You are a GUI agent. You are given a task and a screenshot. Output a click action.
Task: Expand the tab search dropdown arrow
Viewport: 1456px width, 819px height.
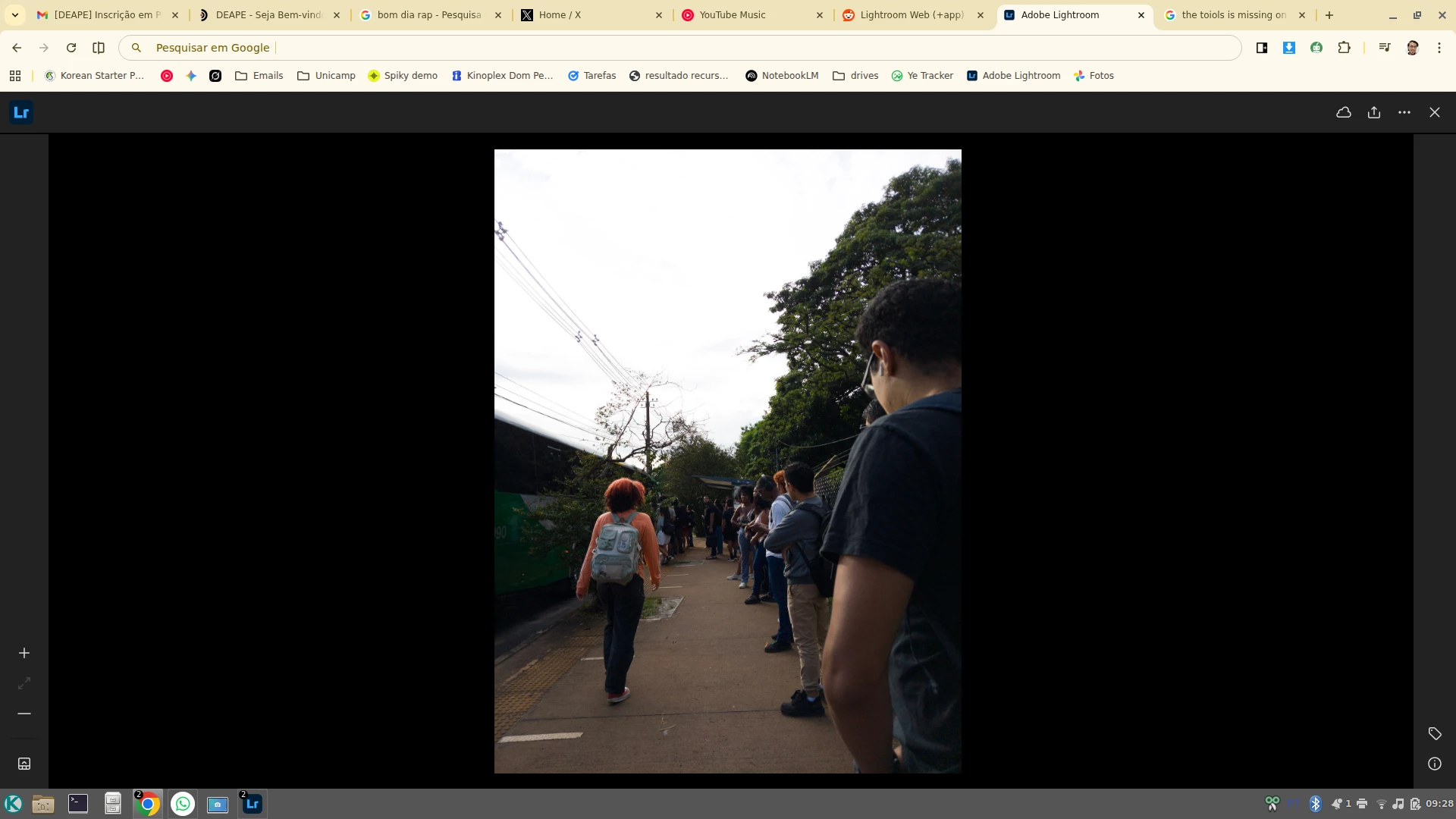pos(15,15)
